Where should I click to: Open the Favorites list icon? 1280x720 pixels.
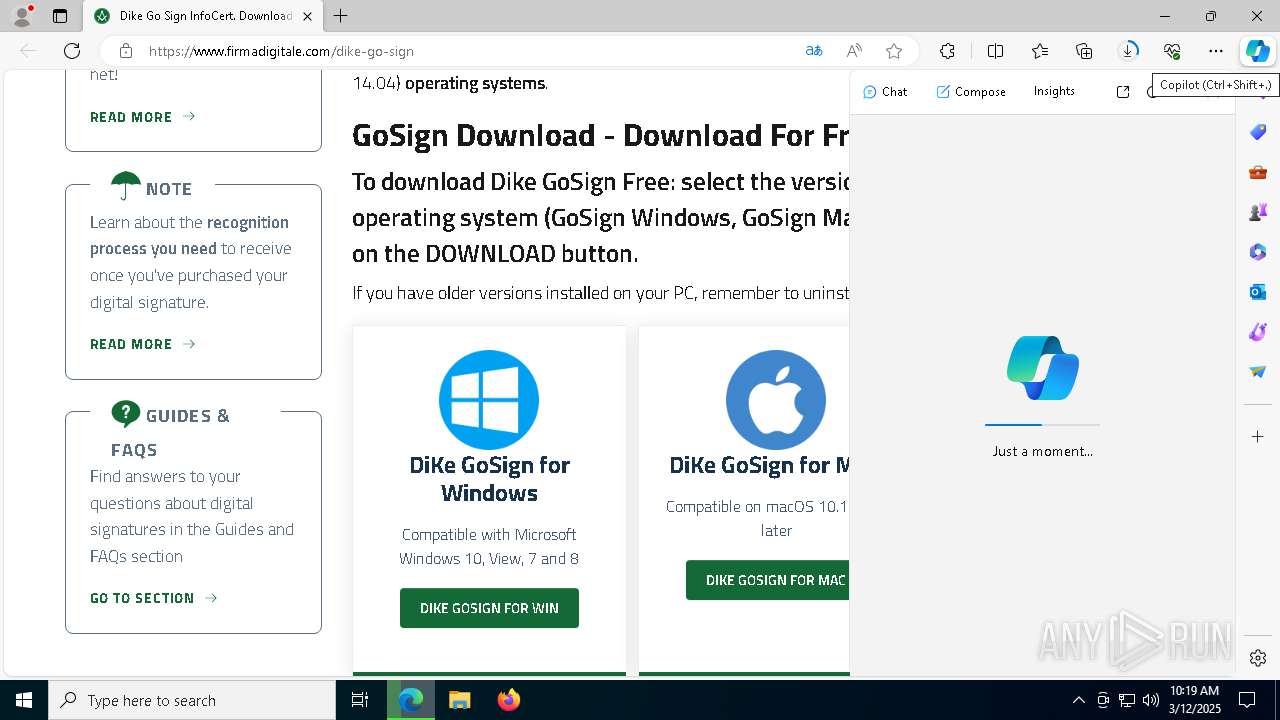point(1040,51)
